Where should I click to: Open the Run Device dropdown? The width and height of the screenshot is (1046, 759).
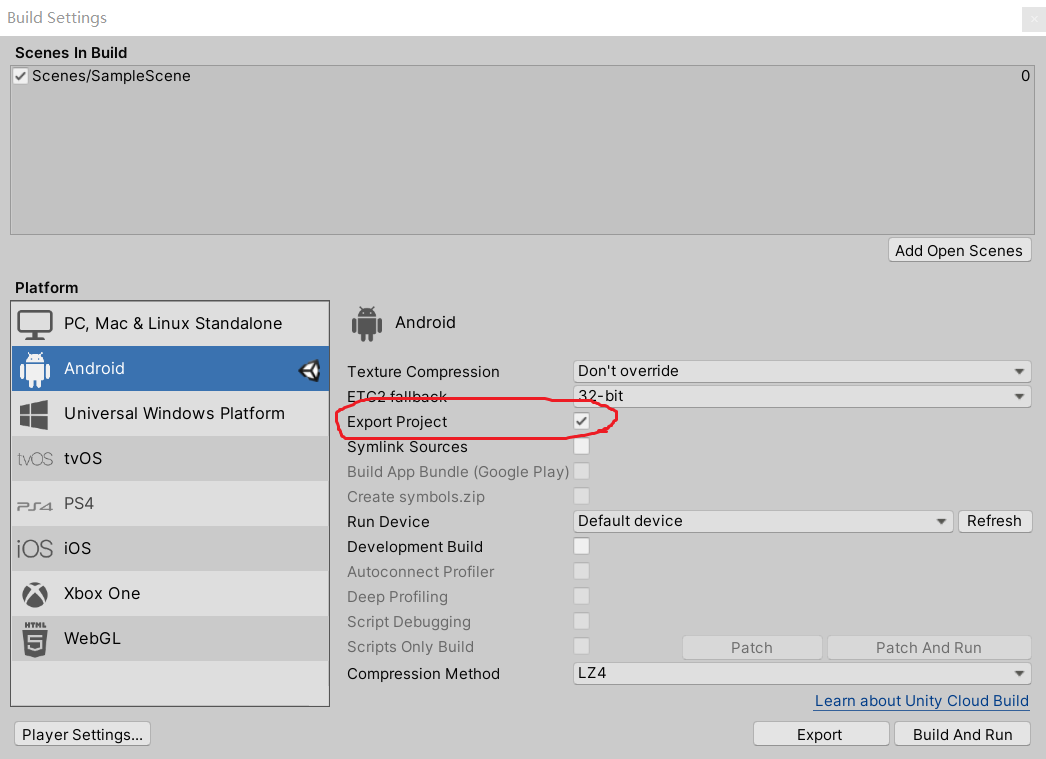click(x=762, y=521)
